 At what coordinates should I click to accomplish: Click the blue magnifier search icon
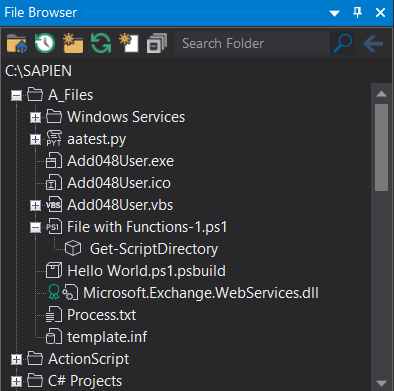click(x=343, y=43)
